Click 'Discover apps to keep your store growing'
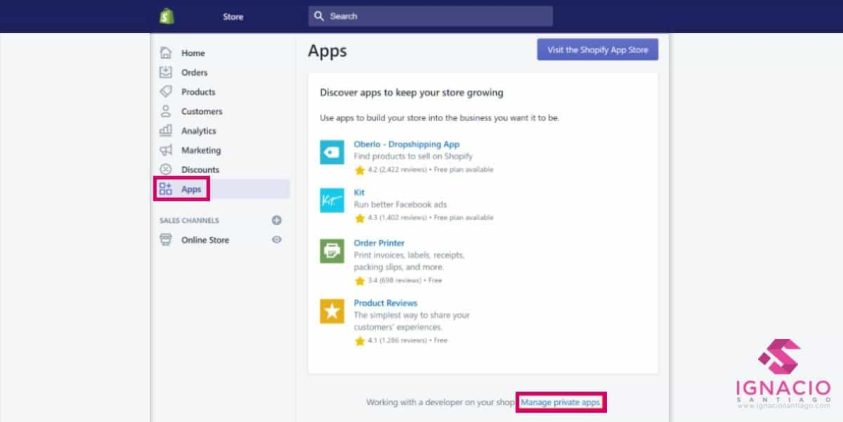 coord(411,92)
